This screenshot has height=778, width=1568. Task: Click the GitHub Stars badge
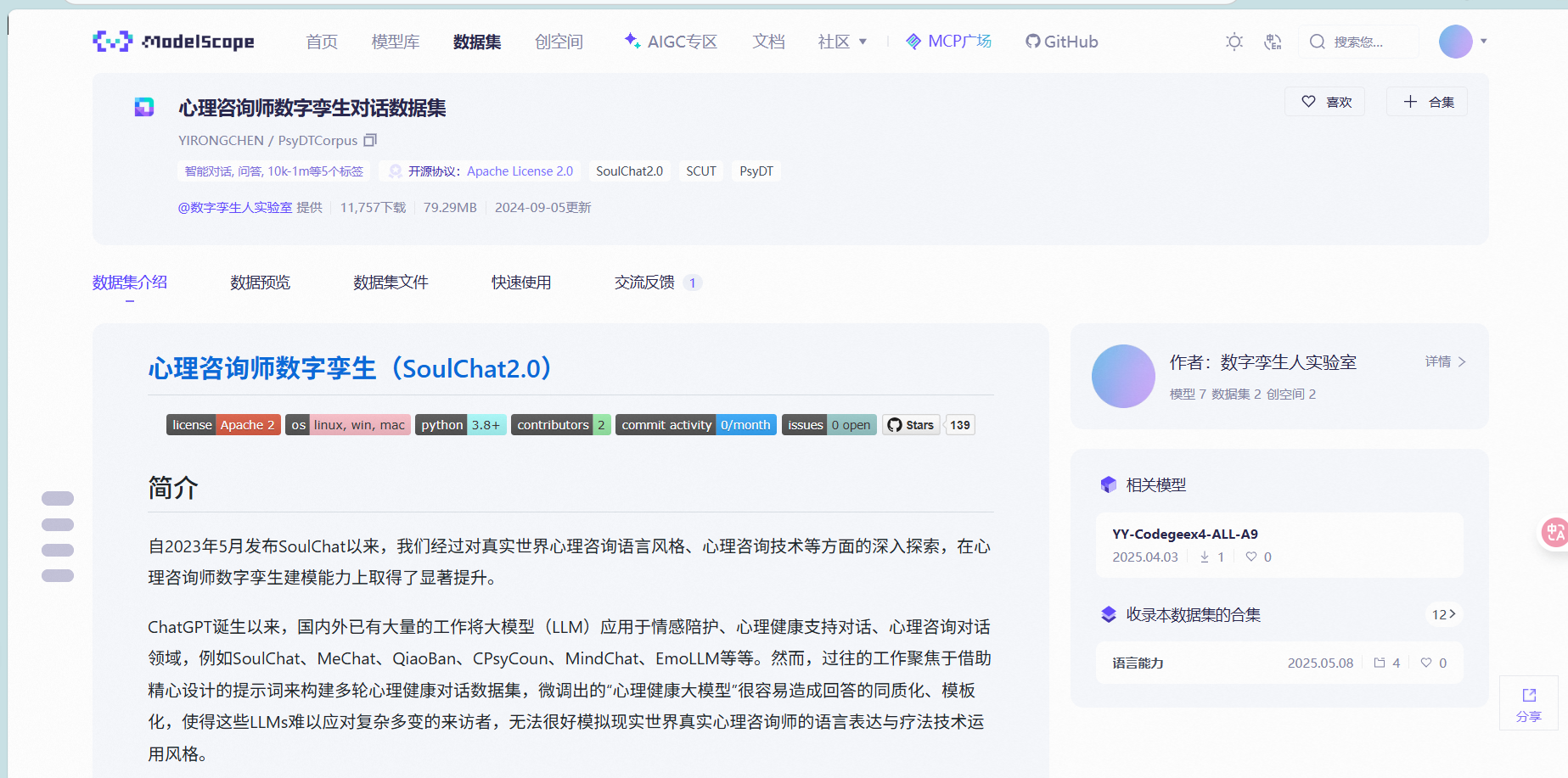911,425
